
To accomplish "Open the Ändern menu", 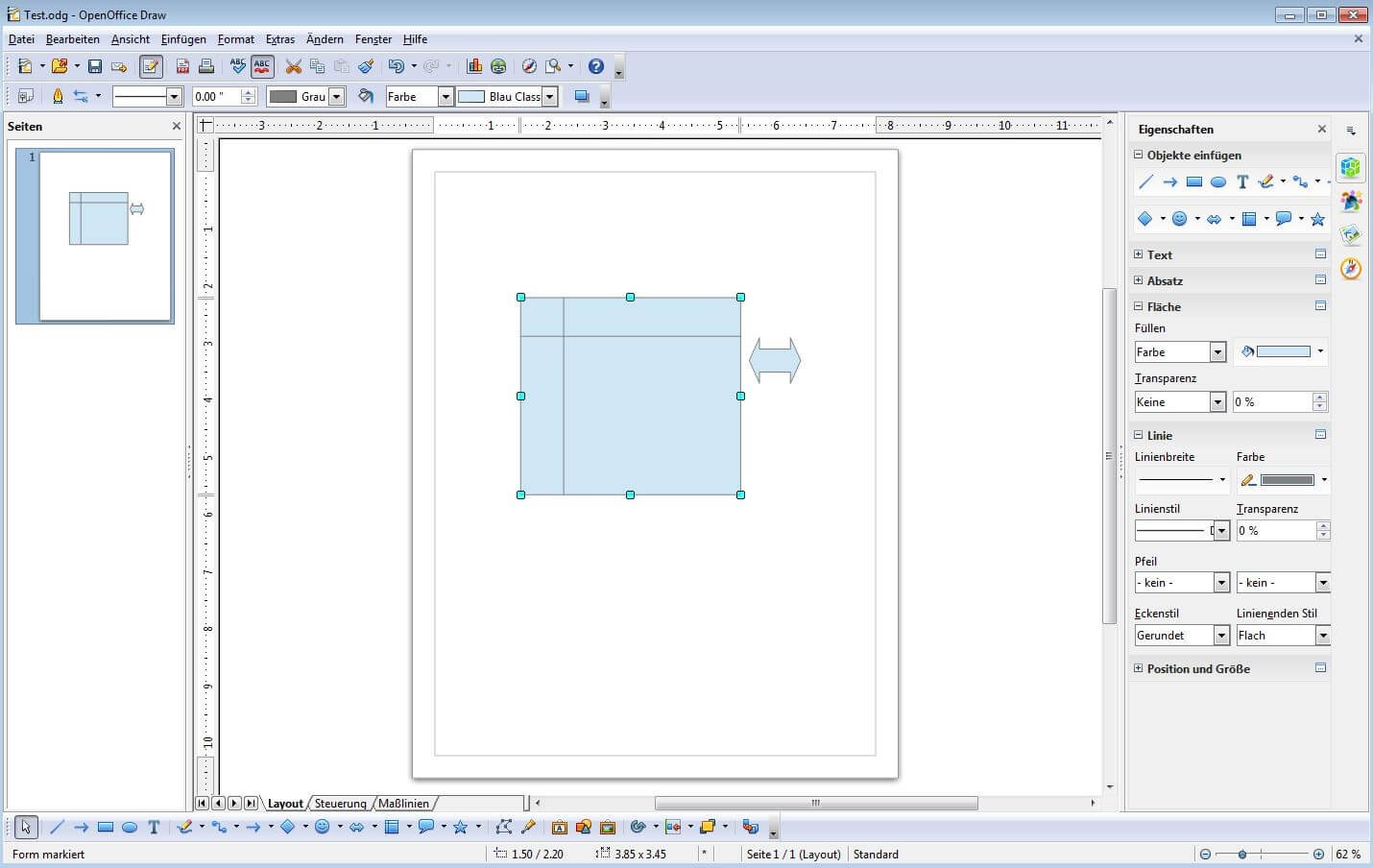I will point(325,39).
